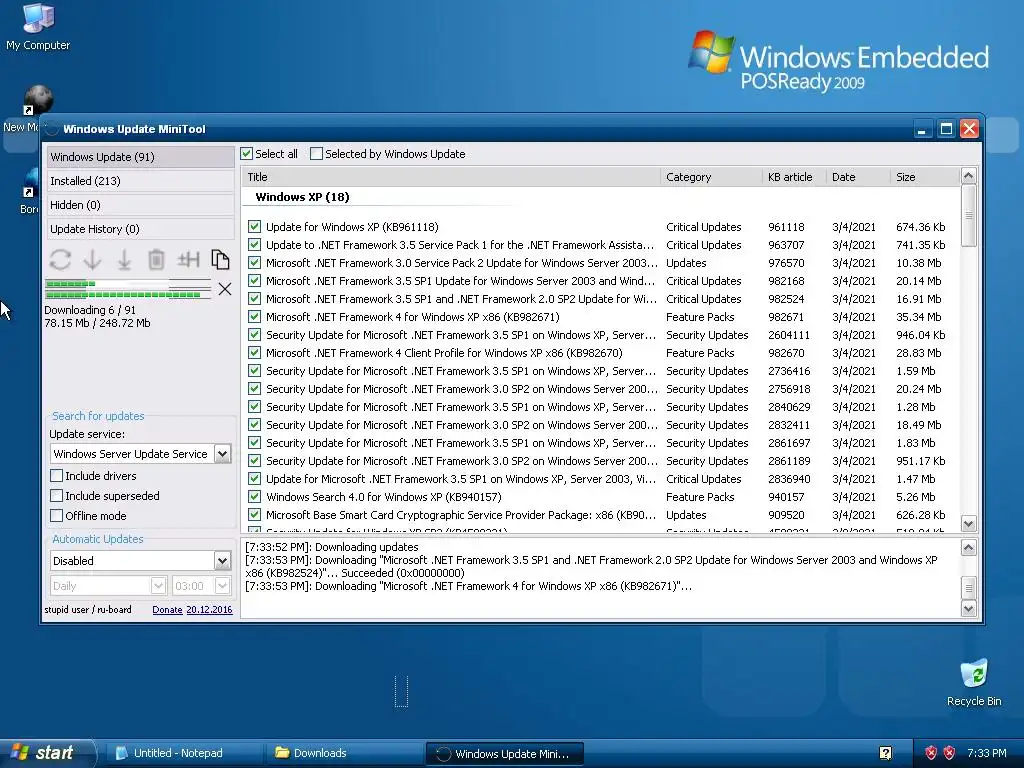Sort by Category column header

pyautogui.click(x=711, y=177)
